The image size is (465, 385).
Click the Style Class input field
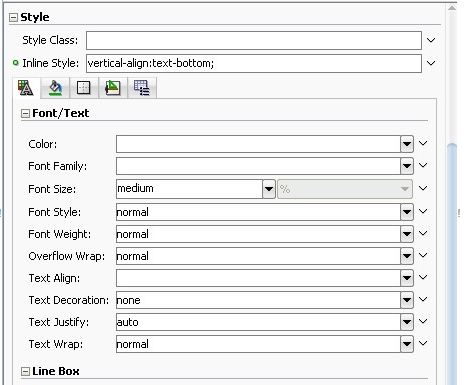(254, 40)
